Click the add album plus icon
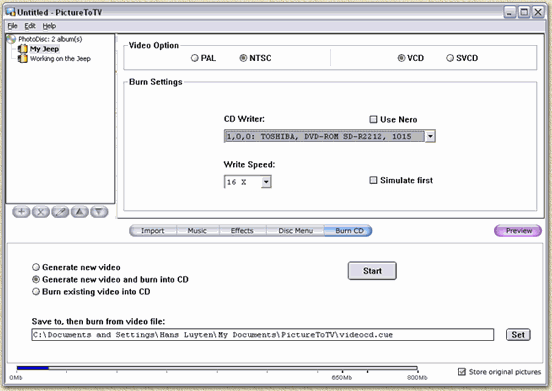The height and width of the screenshot is (391, 552). 21,212
